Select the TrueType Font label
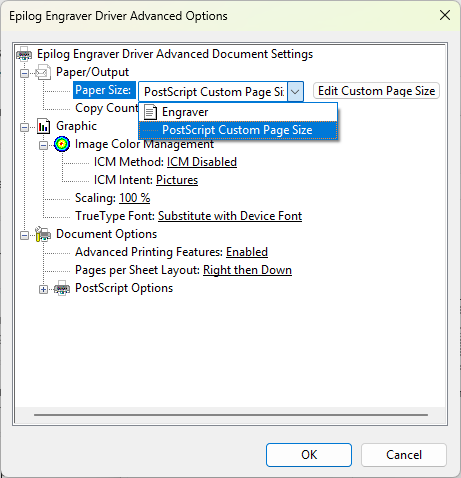Screen dimensions: 461x478 [115, 216]
